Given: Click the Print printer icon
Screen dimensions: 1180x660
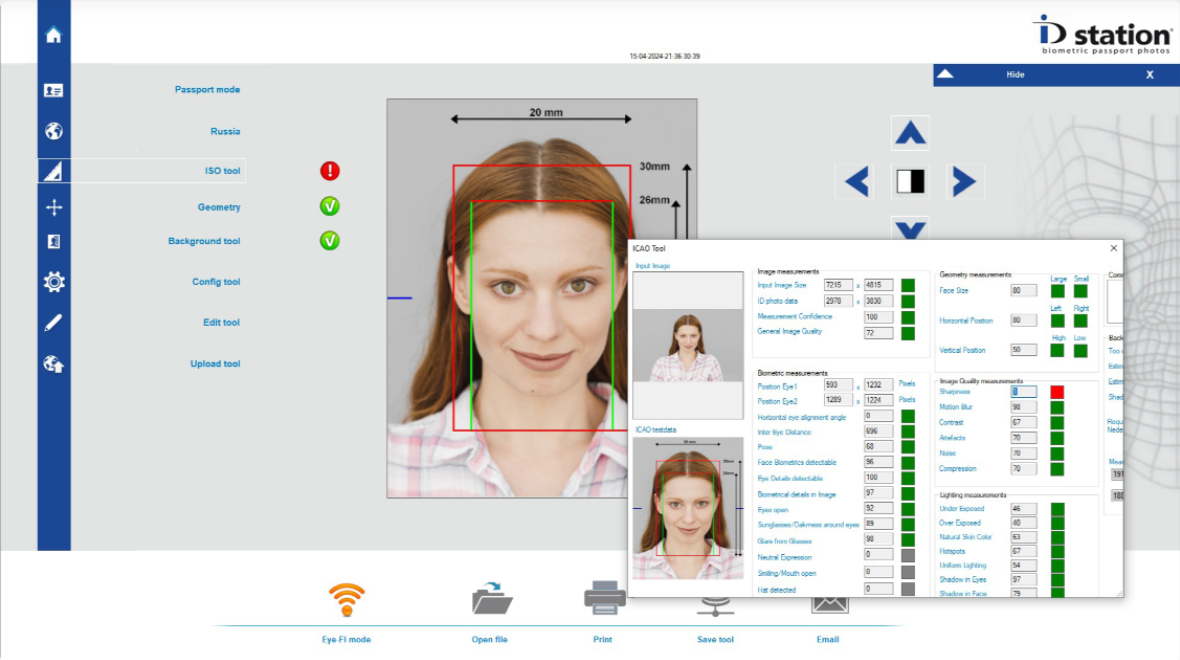Looking at the screenshot, I should tap(604, 598).
